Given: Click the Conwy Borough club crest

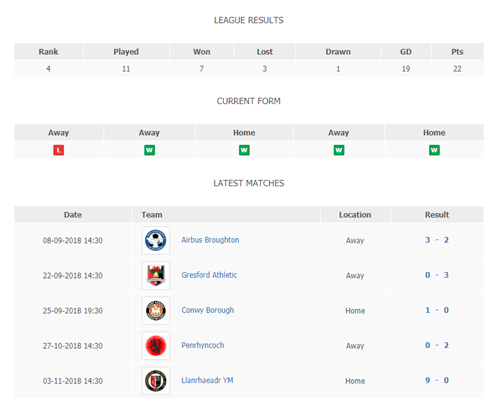Looking at the screenshot, I should pyautogui.click(x=156, y=310).
